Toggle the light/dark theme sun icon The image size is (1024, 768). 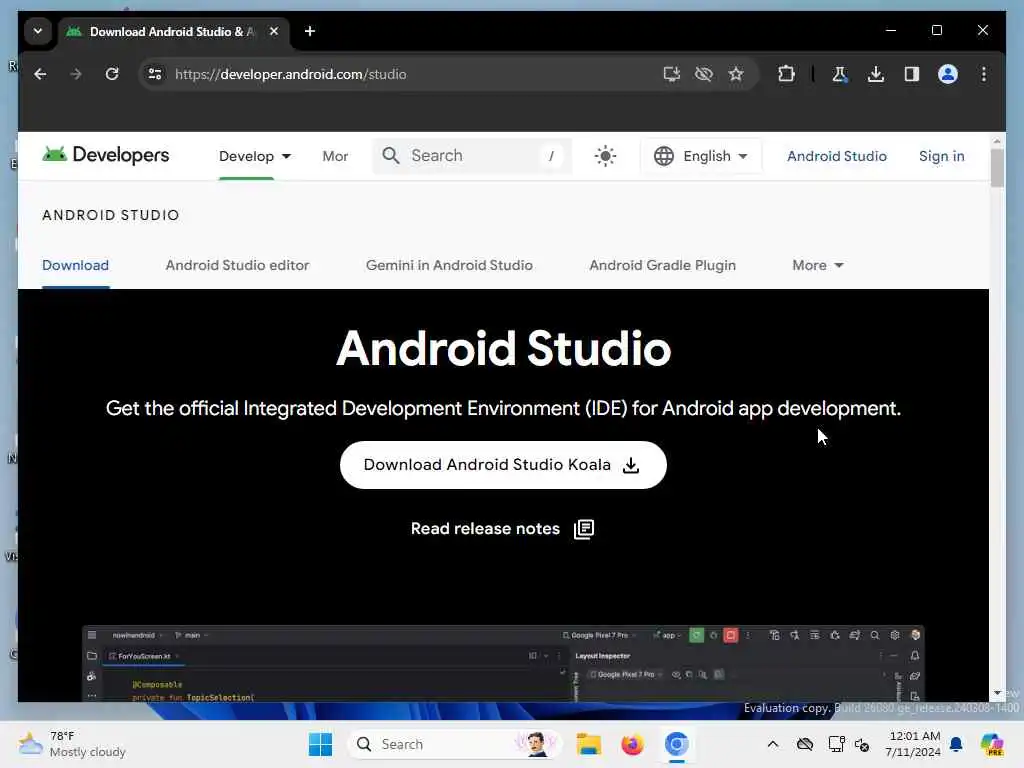[605, 156]
